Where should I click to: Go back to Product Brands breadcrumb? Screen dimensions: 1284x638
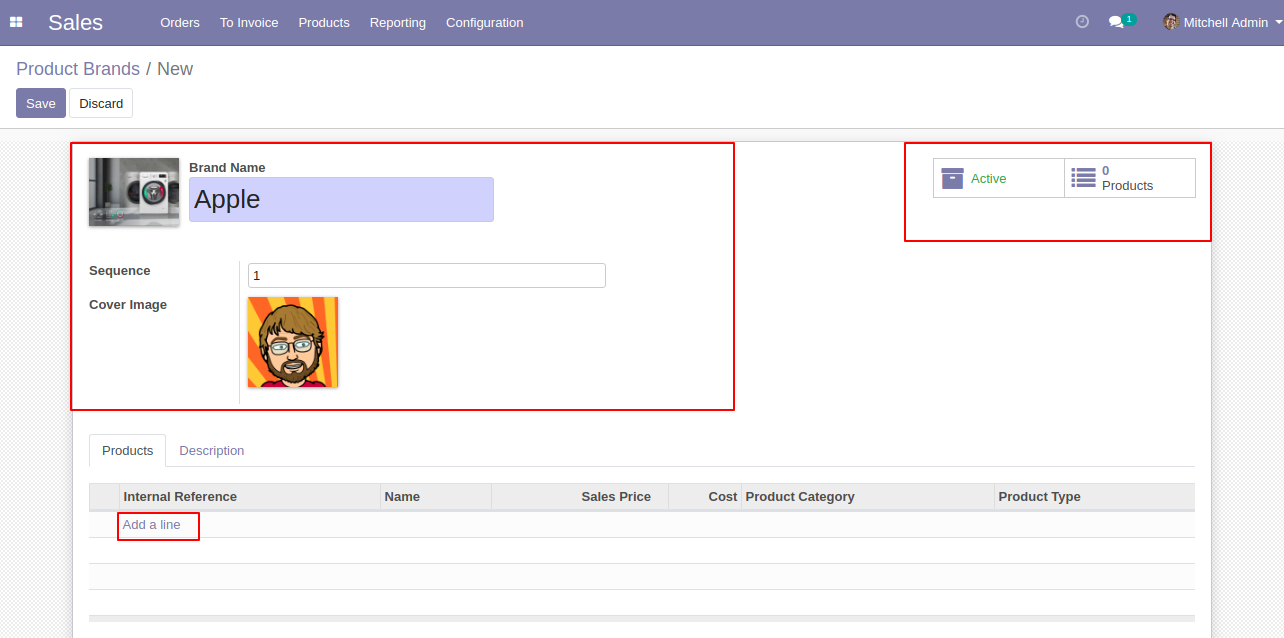tap(78, 69)
